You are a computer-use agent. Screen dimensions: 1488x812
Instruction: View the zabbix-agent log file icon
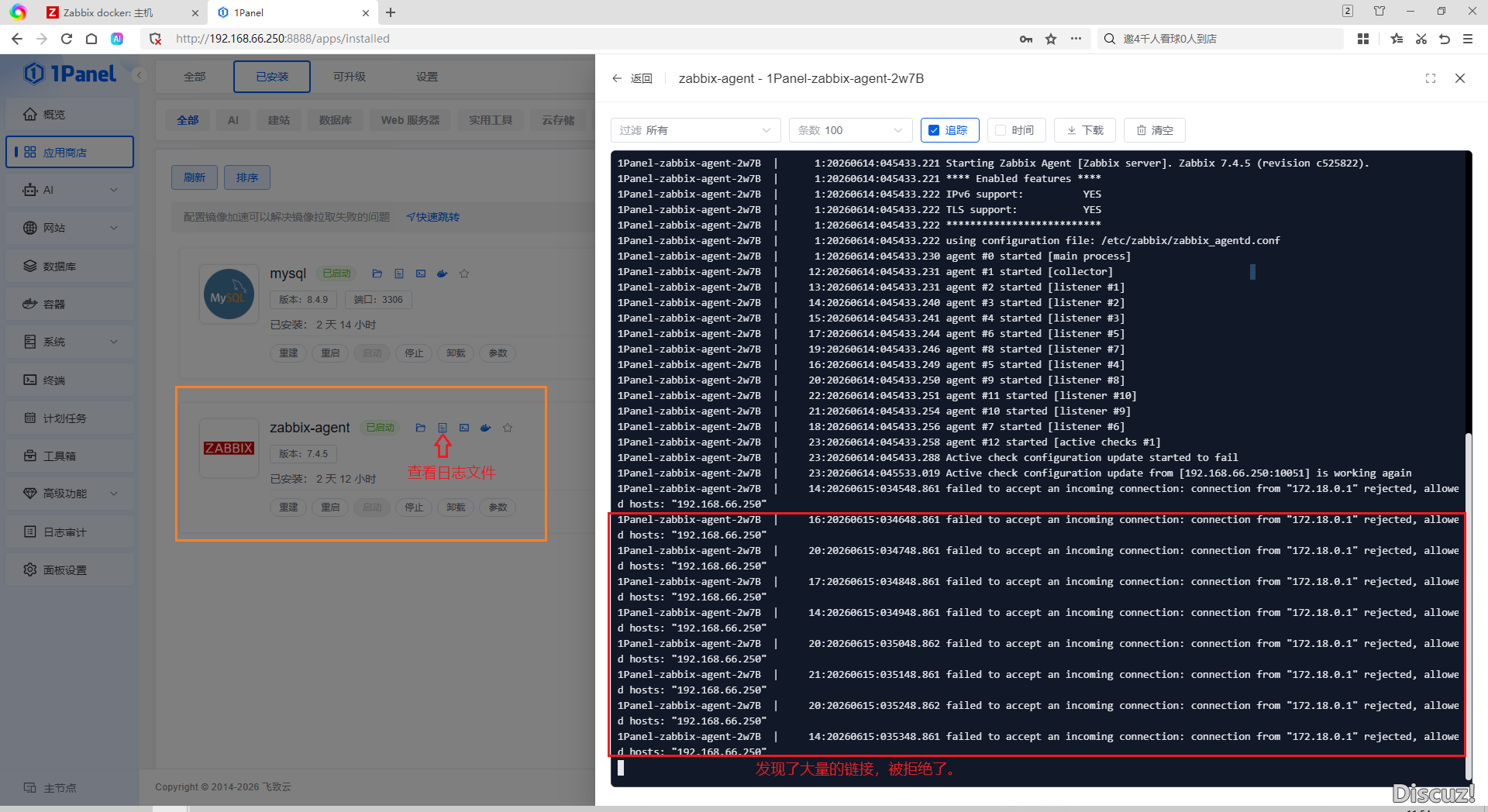[x=443, y=428]
